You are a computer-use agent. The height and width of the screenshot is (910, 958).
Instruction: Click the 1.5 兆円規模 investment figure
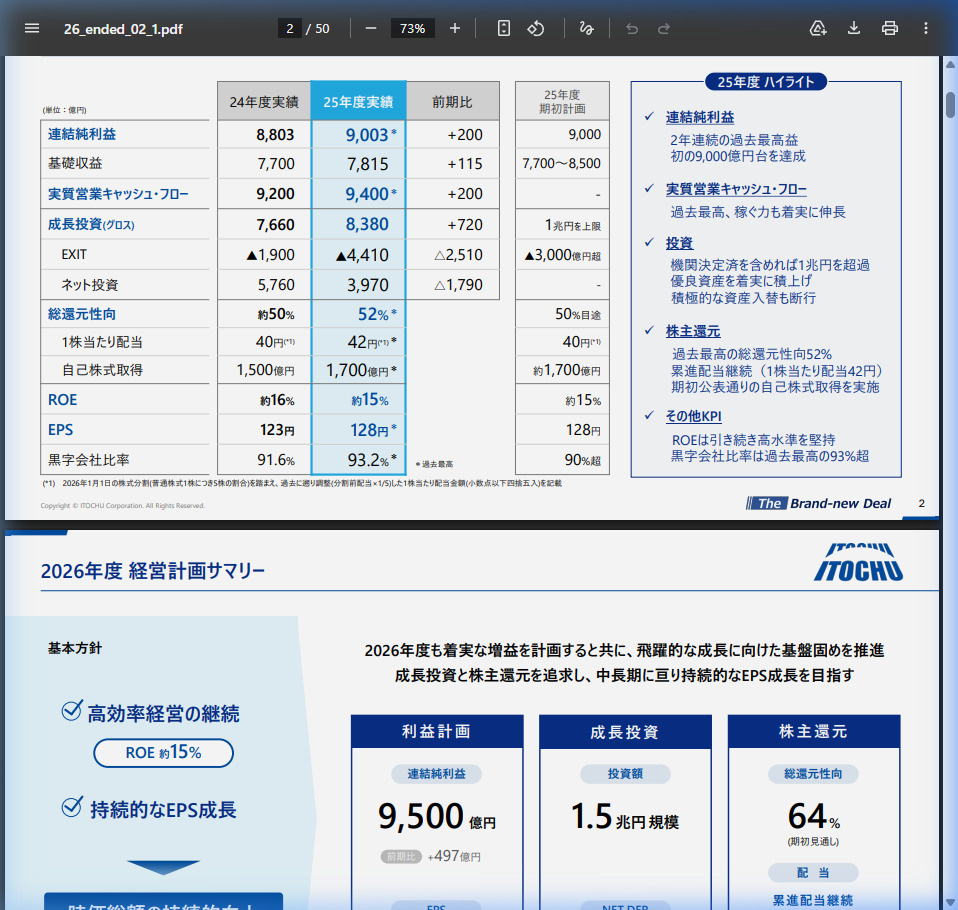coord(624,816)
